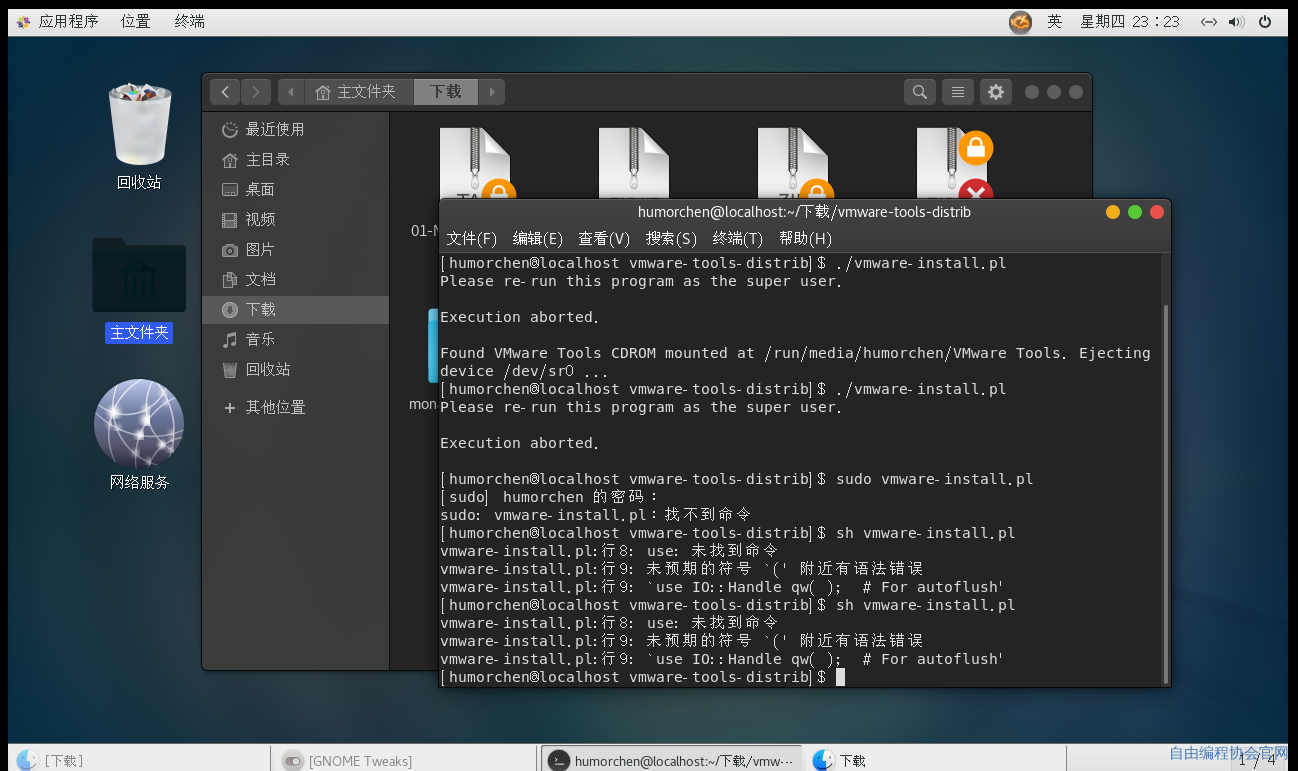Open 最近使用 in the sidebar
Screen dimensions: 1298x771
295,129
